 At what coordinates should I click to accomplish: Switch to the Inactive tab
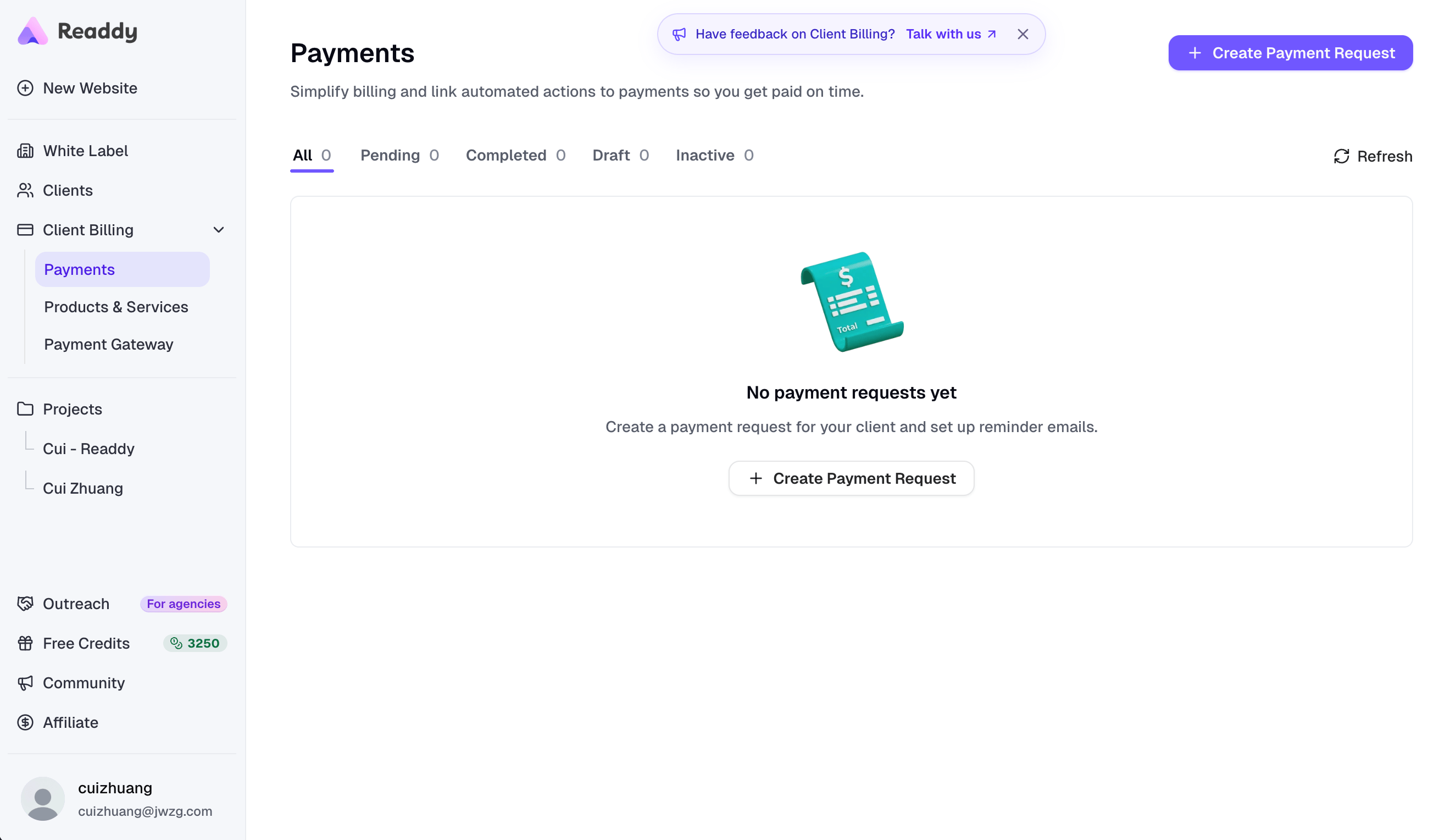coord(714,155)
